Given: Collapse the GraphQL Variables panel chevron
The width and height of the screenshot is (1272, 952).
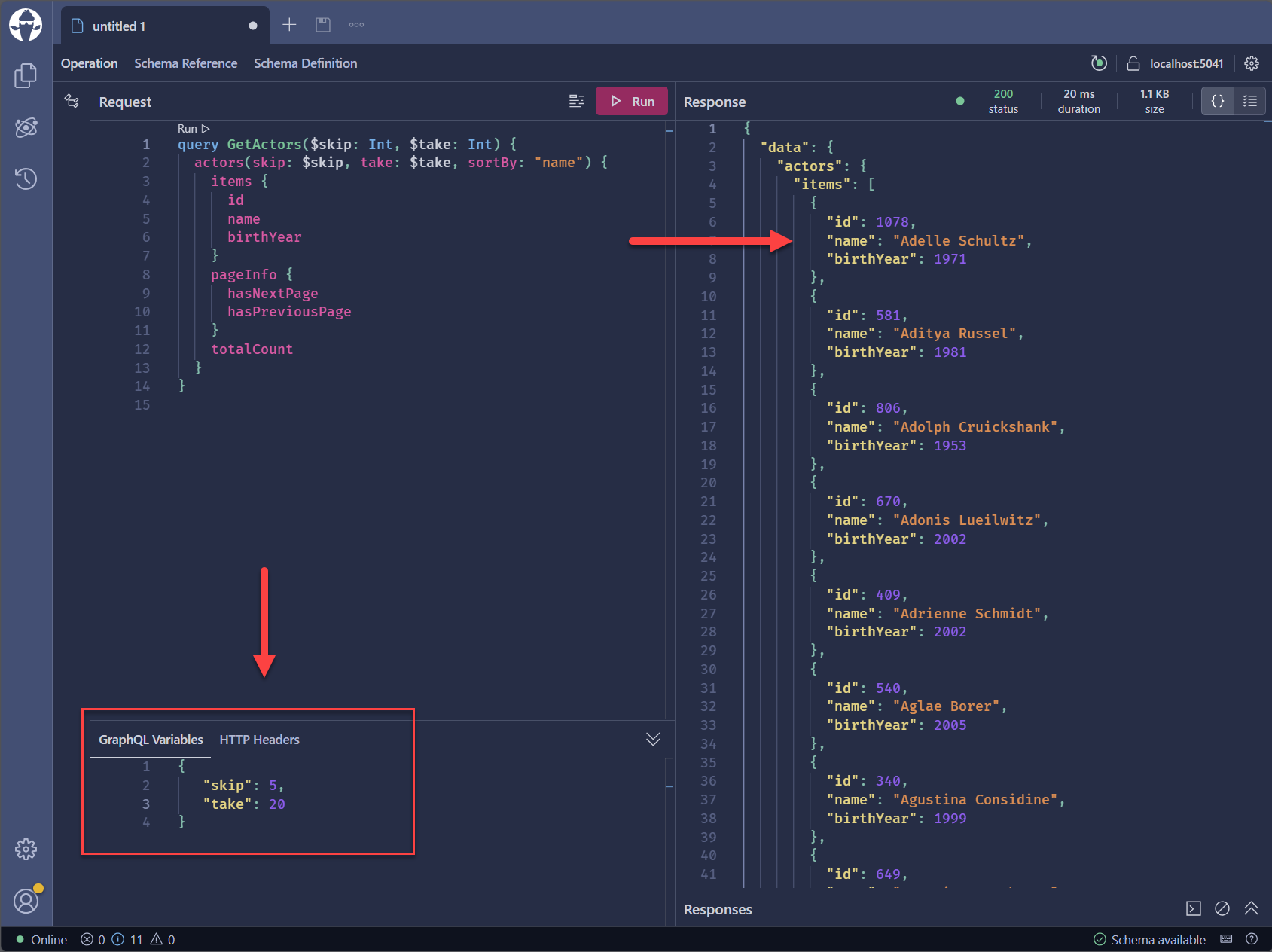Looking at the screenshot, I should click(x=653, y=739).
